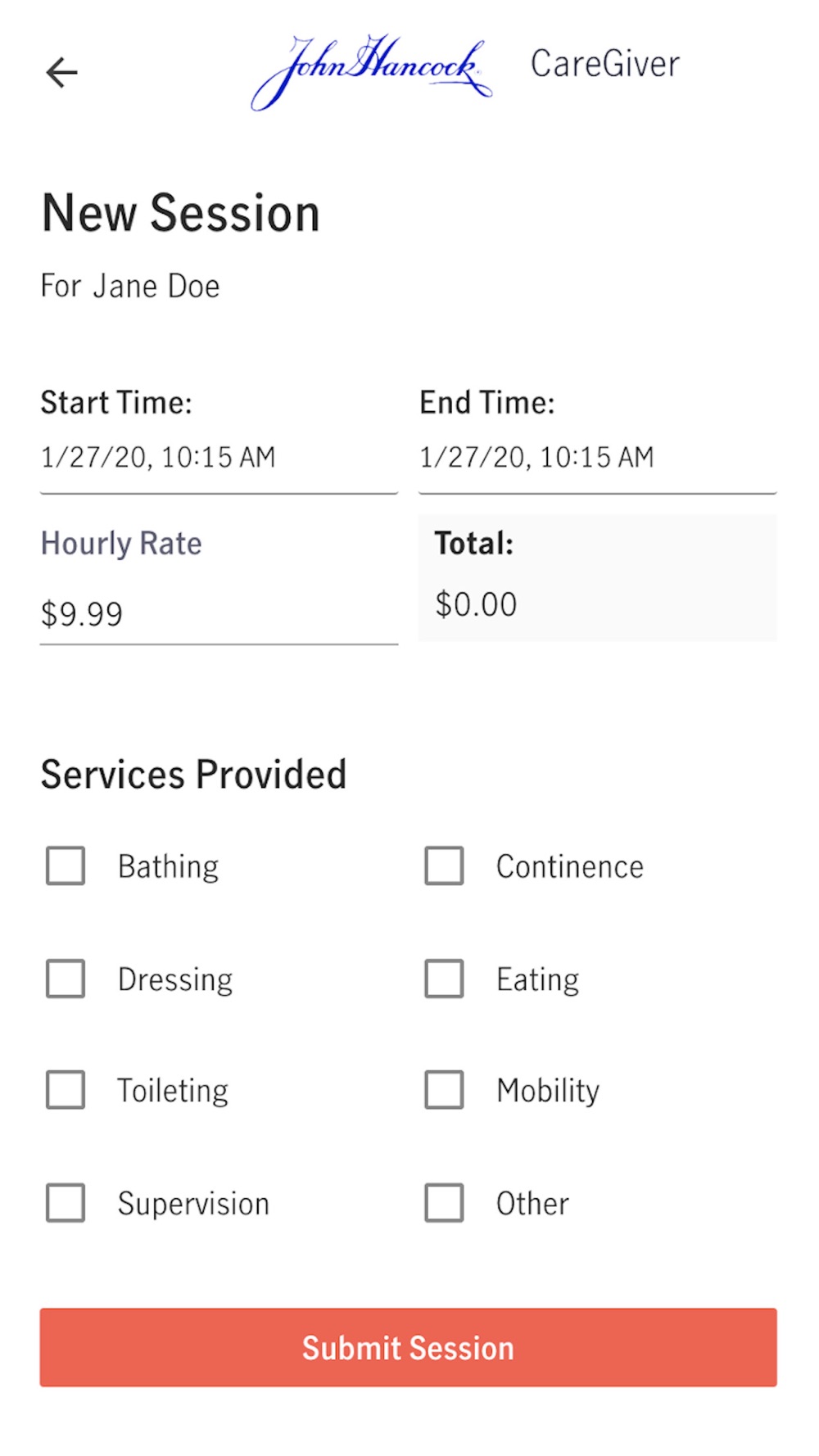Check the Supervision service box

click(x=66, y=1204)
